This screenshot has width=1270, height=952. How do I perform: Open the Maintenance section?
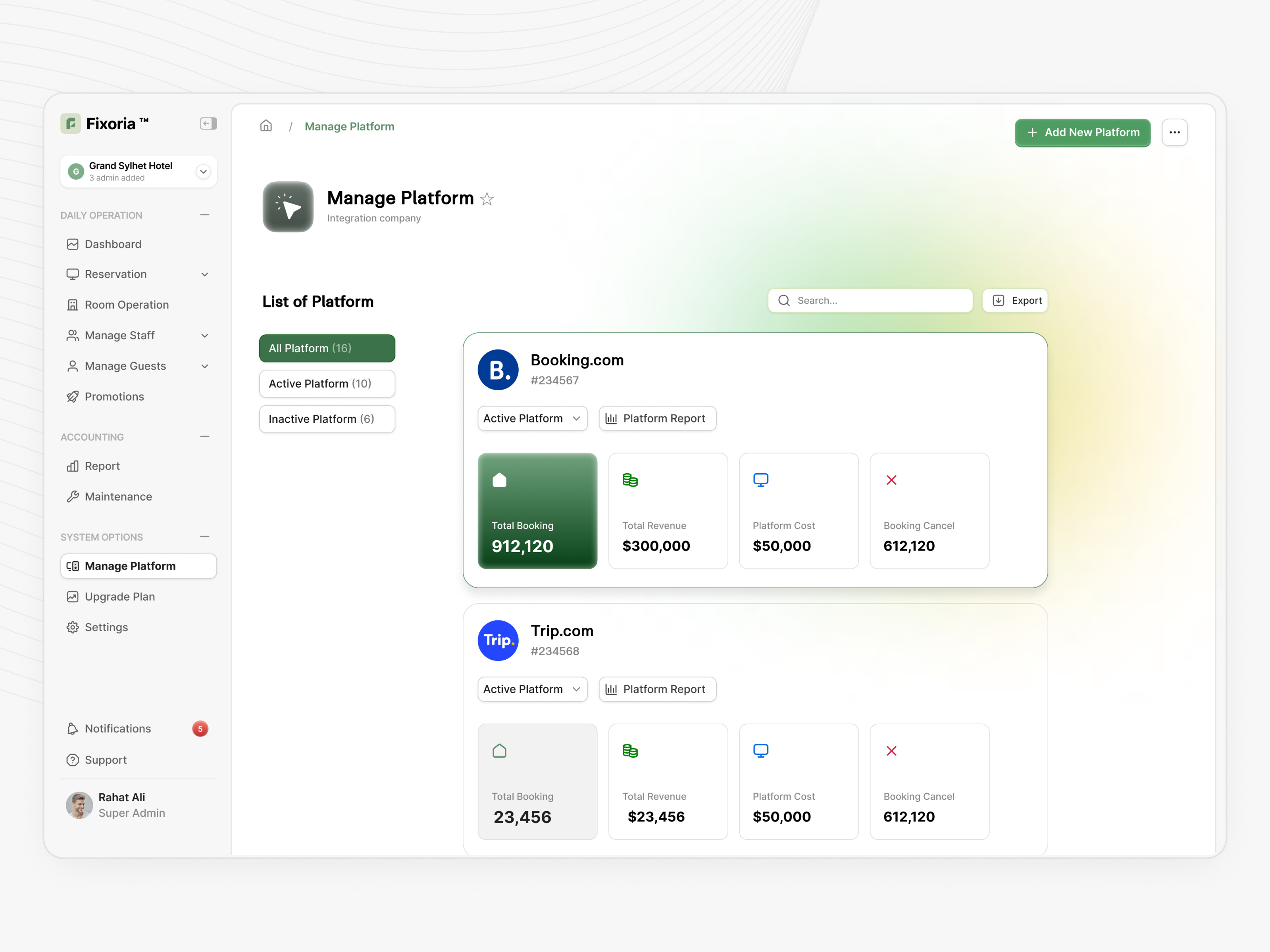click(x=118, y=496)
